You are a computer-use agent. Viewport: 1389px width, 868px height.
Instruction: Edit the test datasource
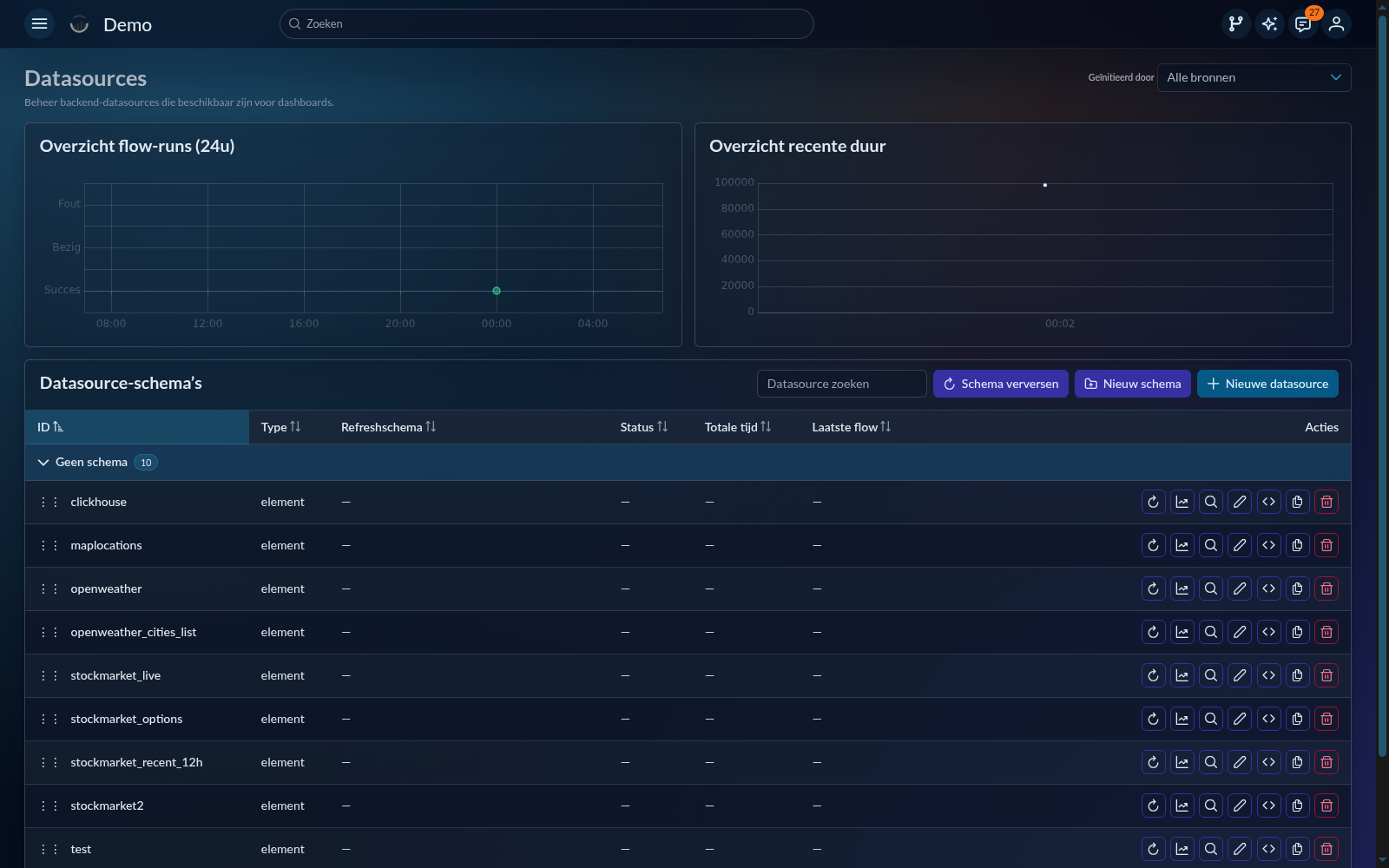(x=1240, y=849)
